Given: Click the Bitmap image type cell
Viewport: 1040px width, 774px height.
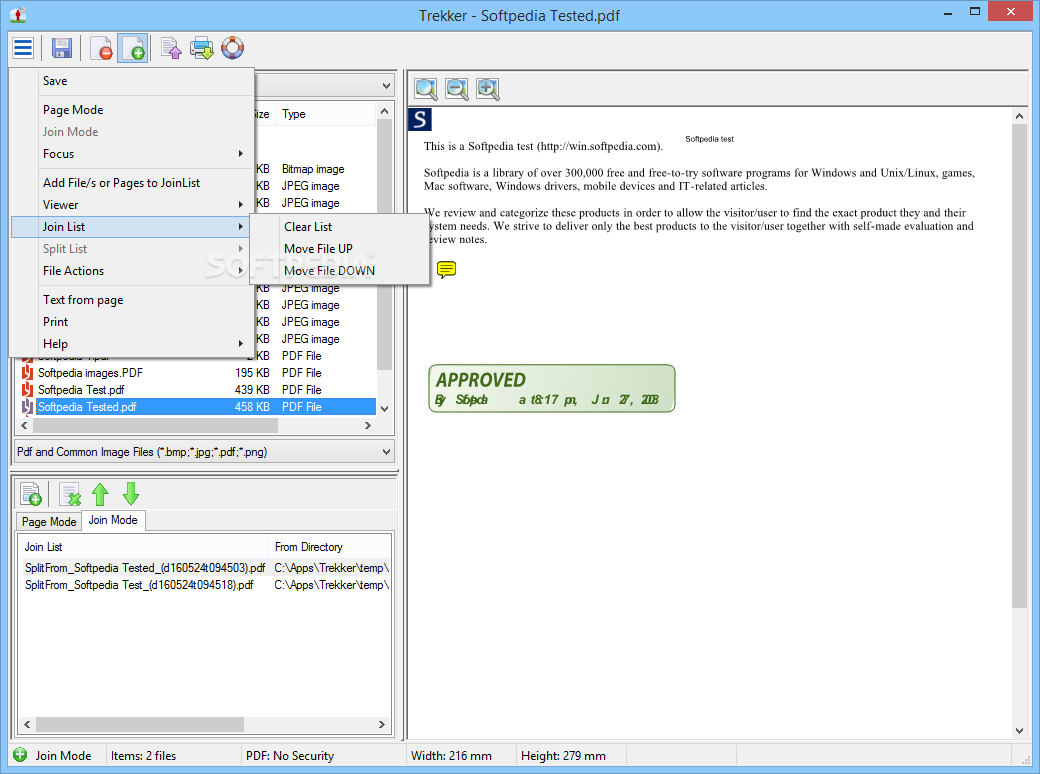Looking at the screenshot, I should [x=313, y=169].
